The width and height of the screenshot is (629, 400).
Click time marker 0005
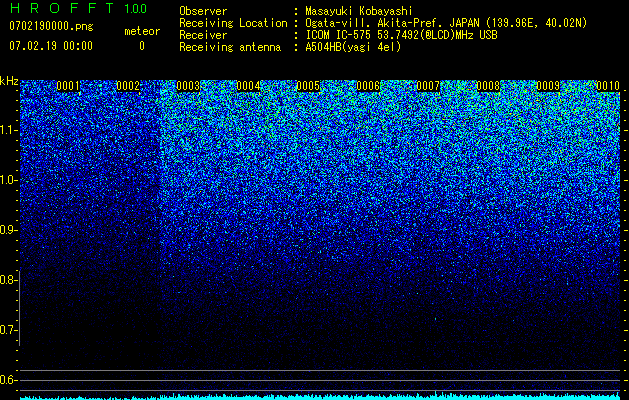pos(308,86)
